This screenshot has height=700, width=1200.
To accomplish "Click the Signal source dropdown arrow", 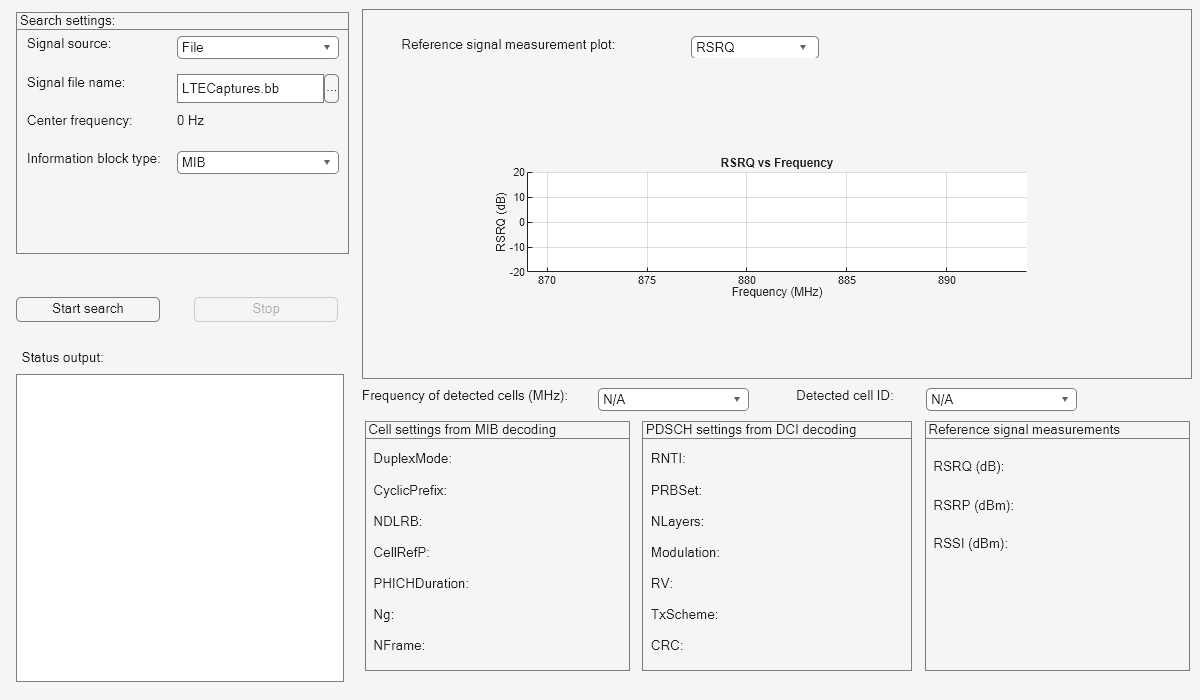I will [329, 46].
